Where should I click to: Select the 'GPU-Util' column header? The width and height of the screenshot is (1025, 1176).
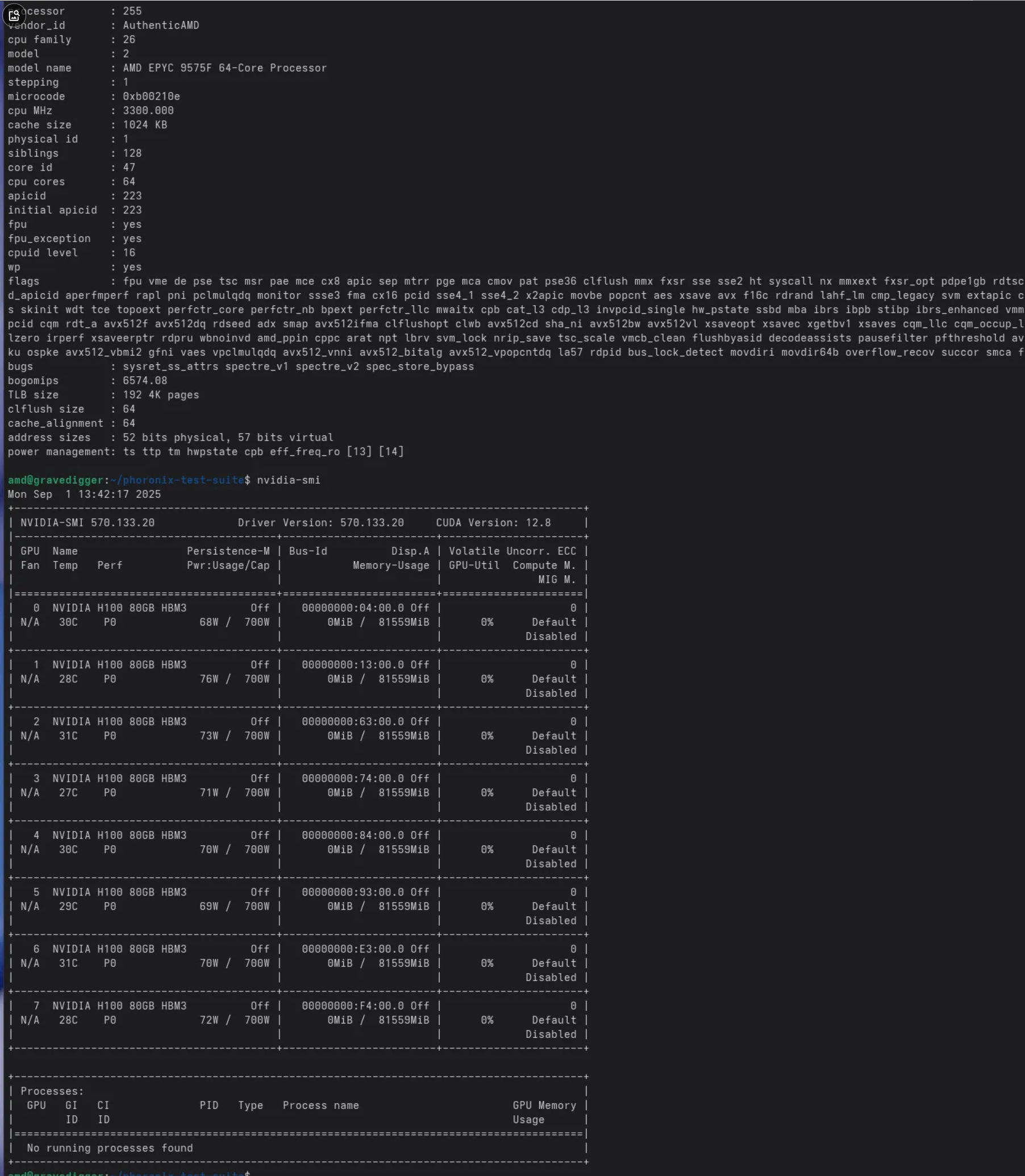coord(474,566)
